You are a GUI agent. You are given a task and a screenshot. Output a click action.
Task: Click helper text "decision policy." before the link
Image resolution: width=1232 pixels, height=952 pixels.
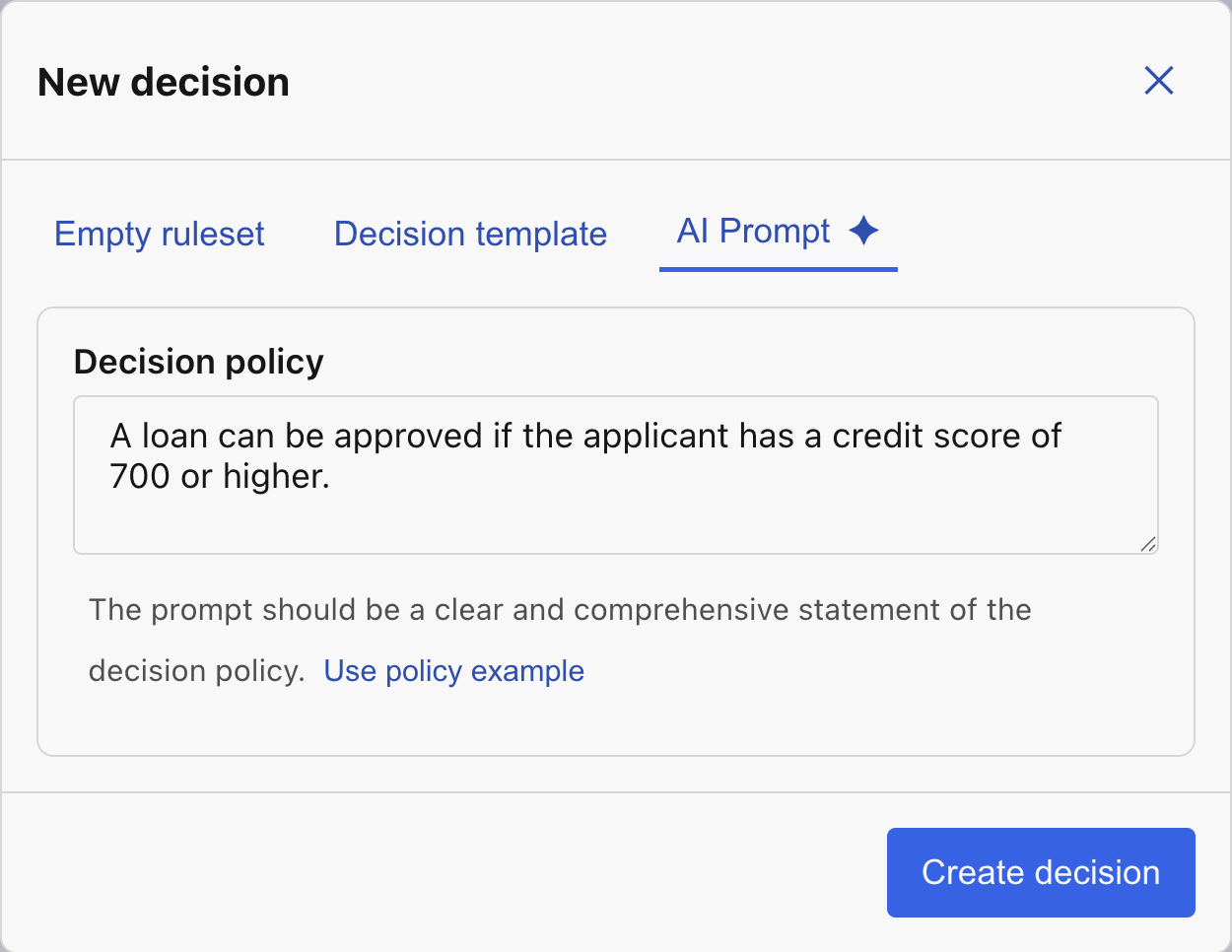point(196,671)
